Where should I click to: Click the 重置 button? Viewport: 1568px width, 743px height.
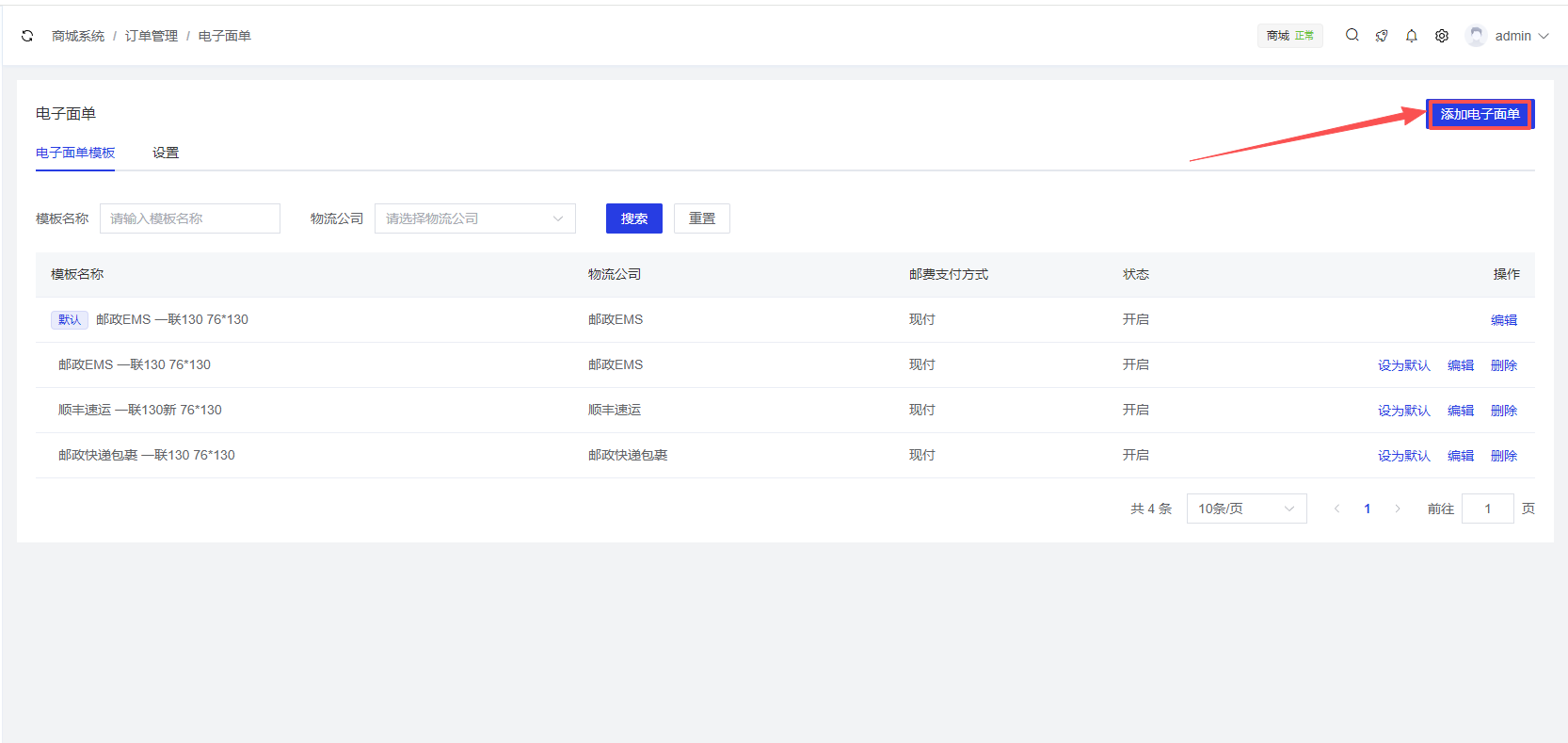pyautogui.click(x=701, y=218)
